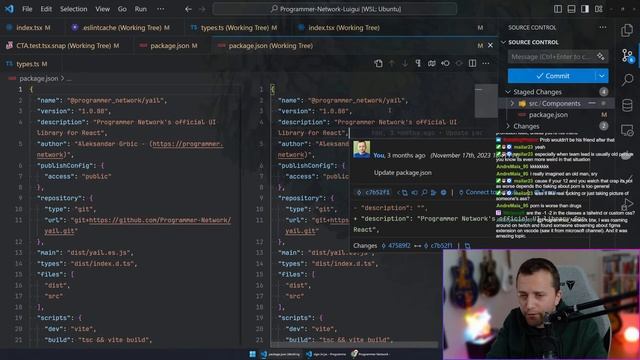Image resolution: width=640 pixels, height=360 pixels.
Task: Open the editor toolbar's More Actions ellipsis
Action: coord(486,63)
